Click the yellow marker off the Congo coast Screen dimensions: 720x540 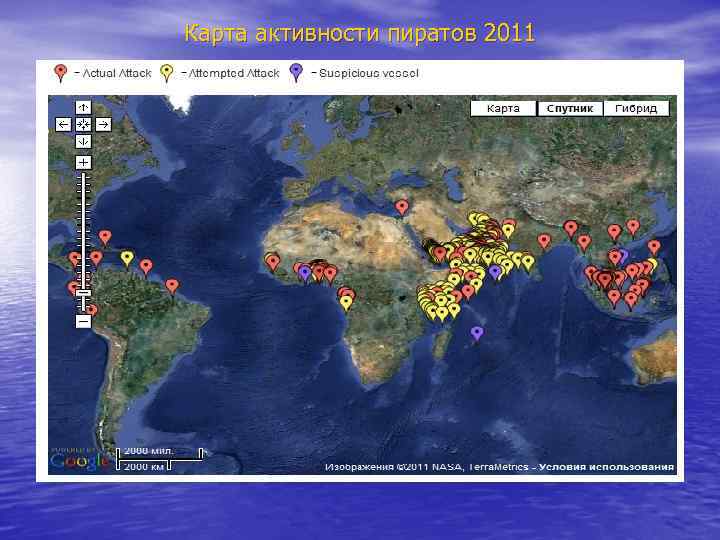[x=346, y=302]
